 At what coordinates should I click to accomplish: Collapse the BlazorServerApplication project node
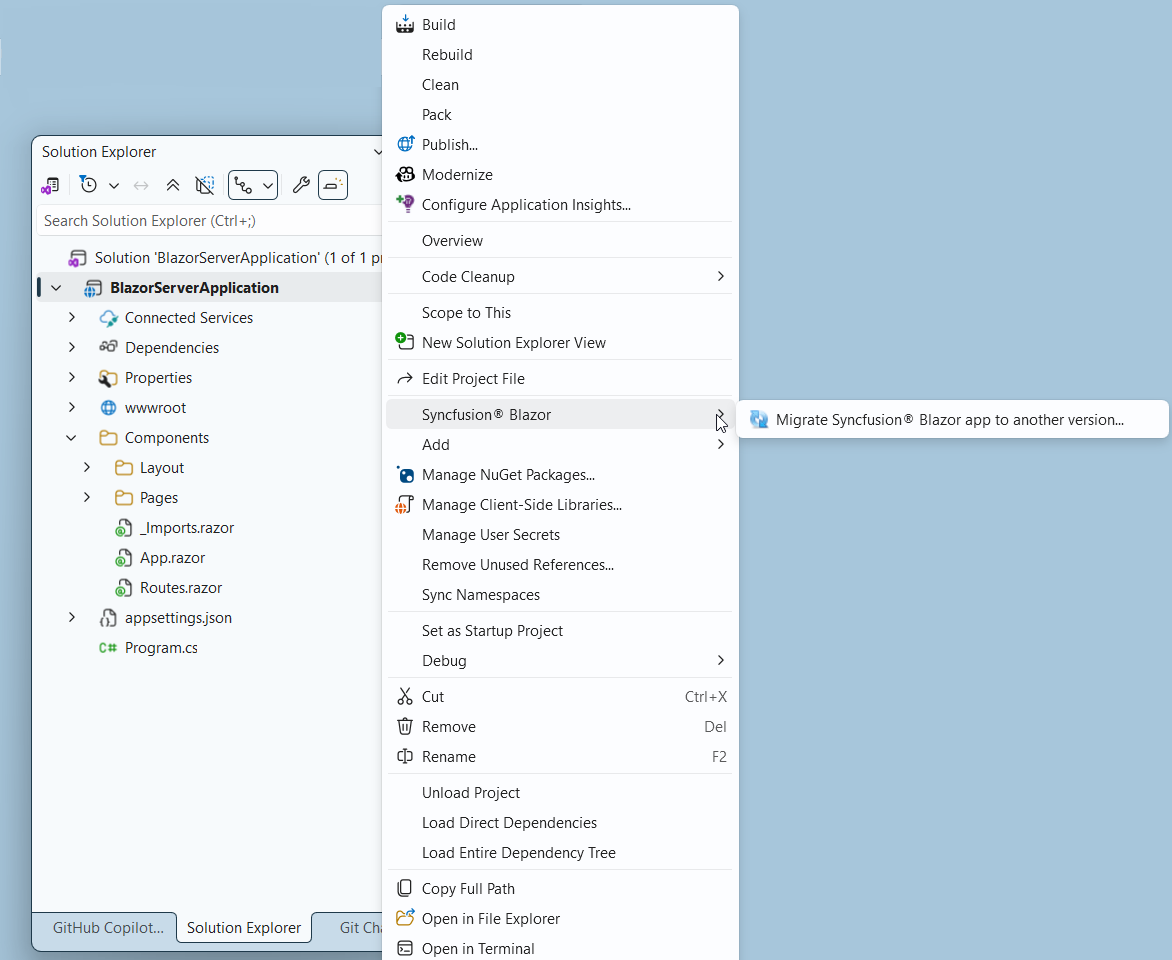(x=56, y=287)
